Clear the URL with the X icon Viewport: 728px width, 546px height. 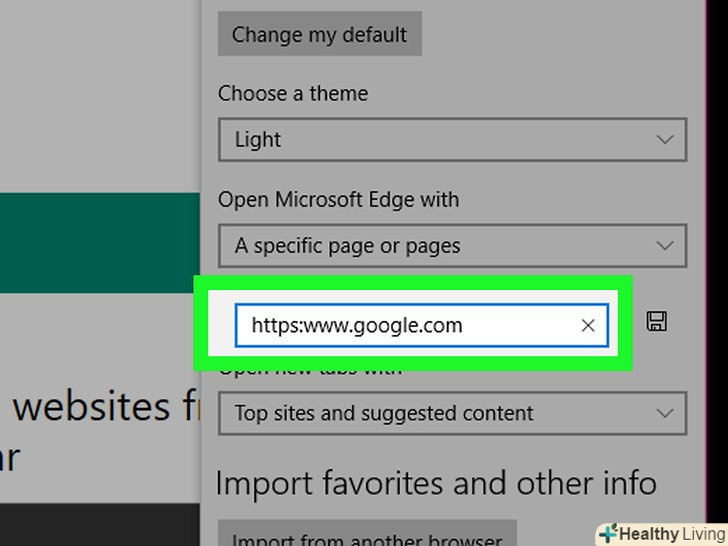pyautogui.click(x=588, y=325)
